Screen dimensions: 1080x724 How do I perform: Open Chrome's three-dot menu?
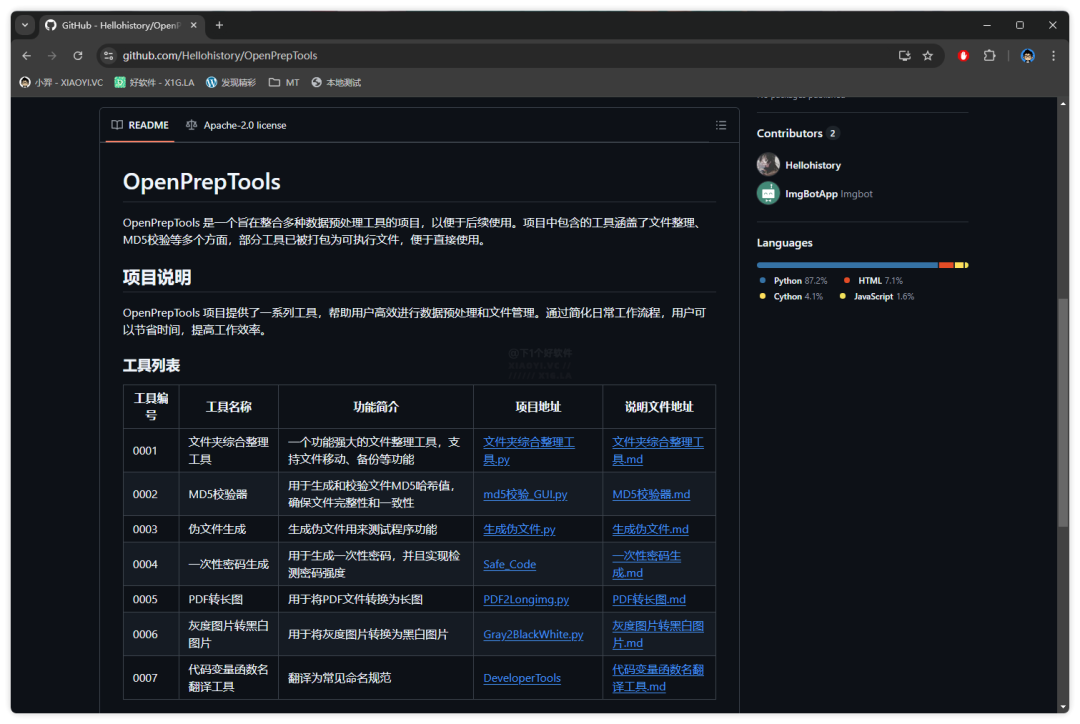click(x=1053, y=56)
